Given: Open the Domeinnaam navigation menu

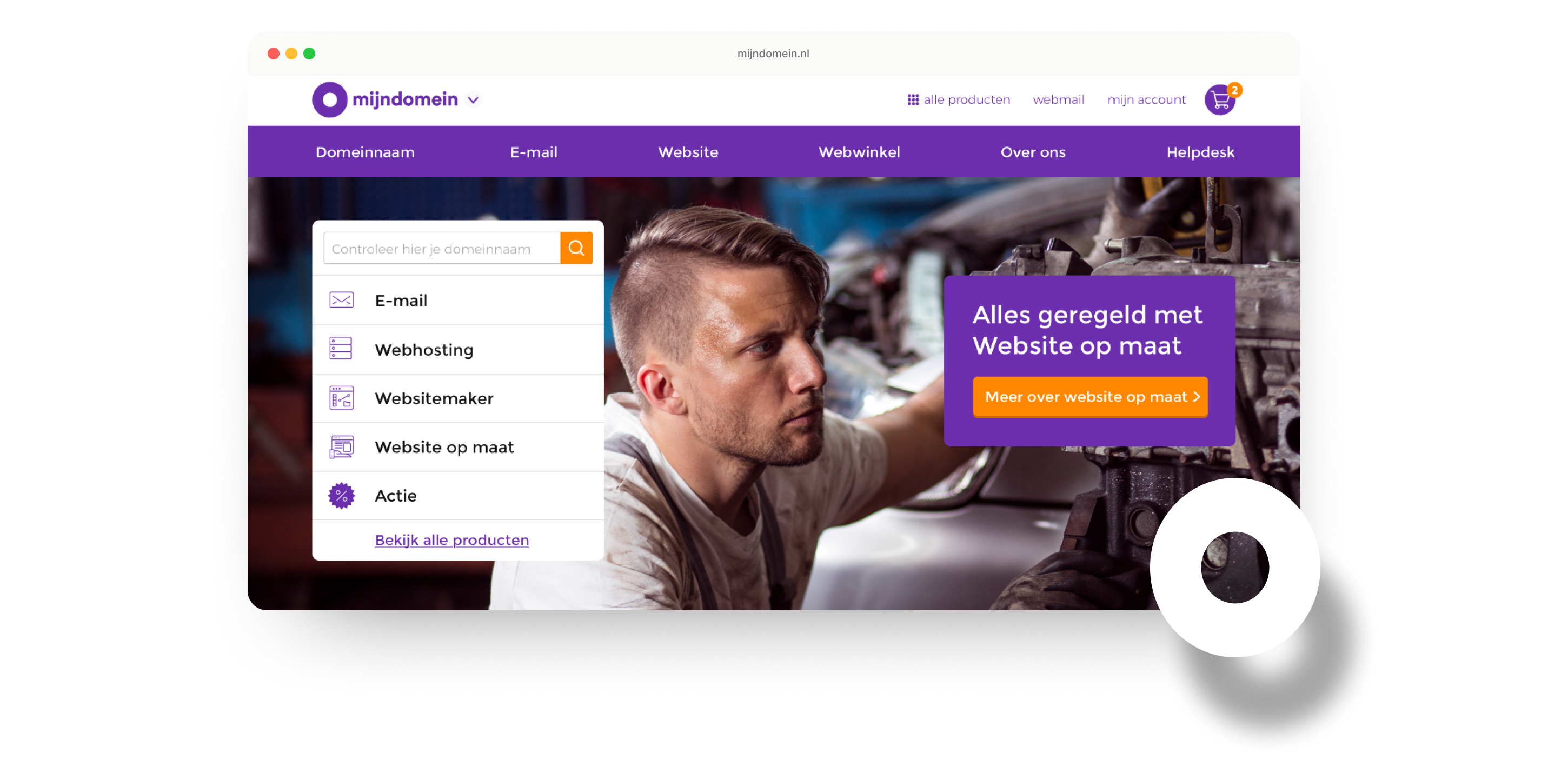Looking at the screenshot, I should [364, 152].
